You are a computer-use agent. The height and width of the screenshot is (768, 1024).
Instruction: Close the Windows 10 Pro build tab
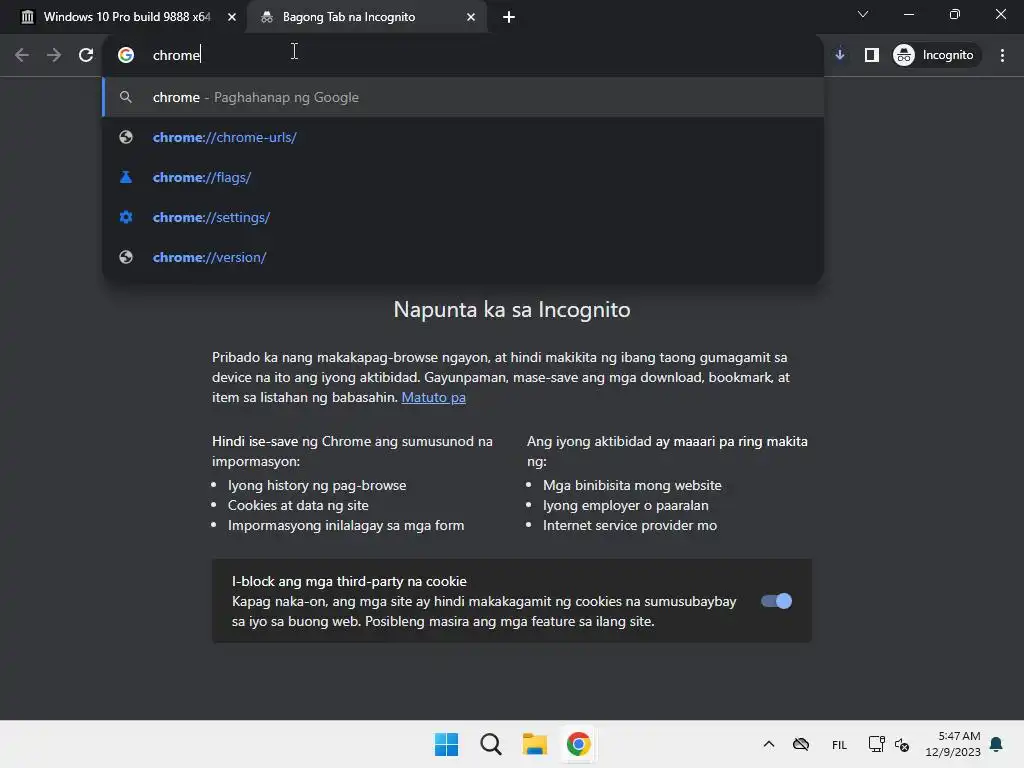coord(232,17)
